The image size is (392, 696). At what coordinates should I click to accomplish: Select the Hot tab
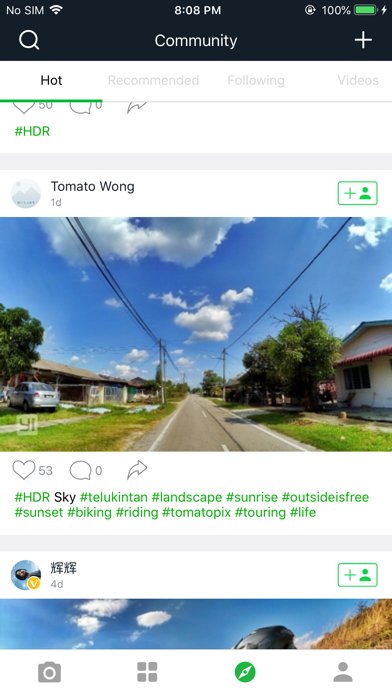(x=51, y=80)
